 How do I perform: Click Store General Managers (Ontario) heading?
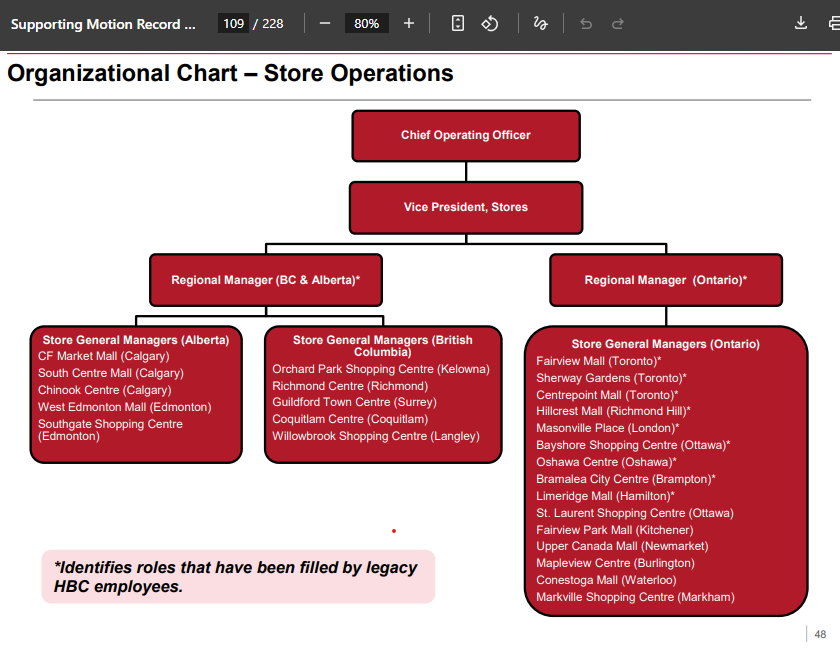coord(665,344)
